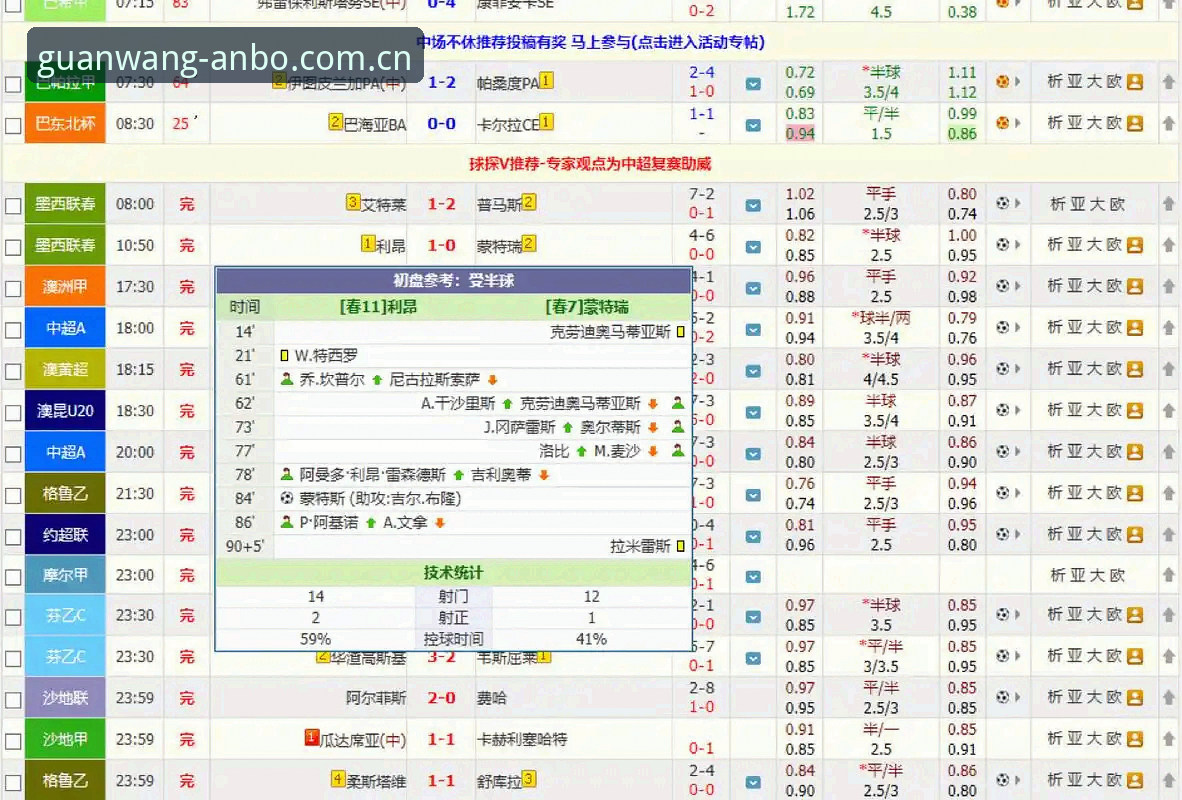Pin 中超A 18:00 match with up arrow
Screen dimensions: 1182x800
(1168, 328)
